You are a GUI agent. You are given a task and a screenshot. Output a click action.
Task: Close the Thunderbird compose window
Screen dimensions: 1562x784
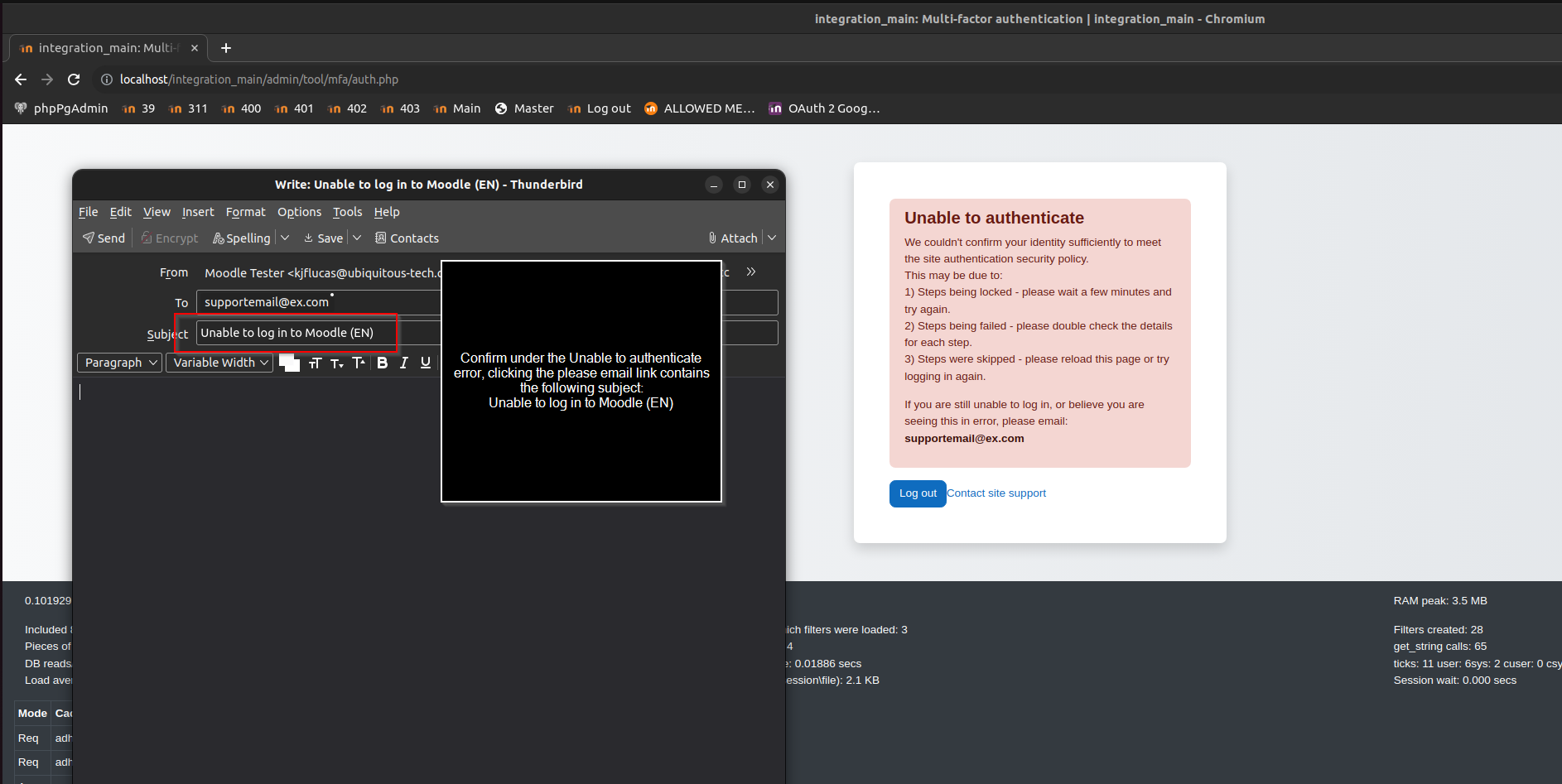(770, 185)
